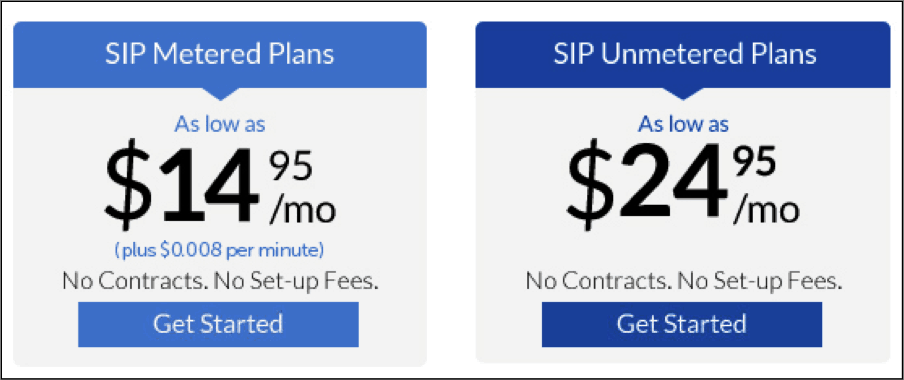
Task: Click the dollar sign in Unmetered price
Action: 591,185
